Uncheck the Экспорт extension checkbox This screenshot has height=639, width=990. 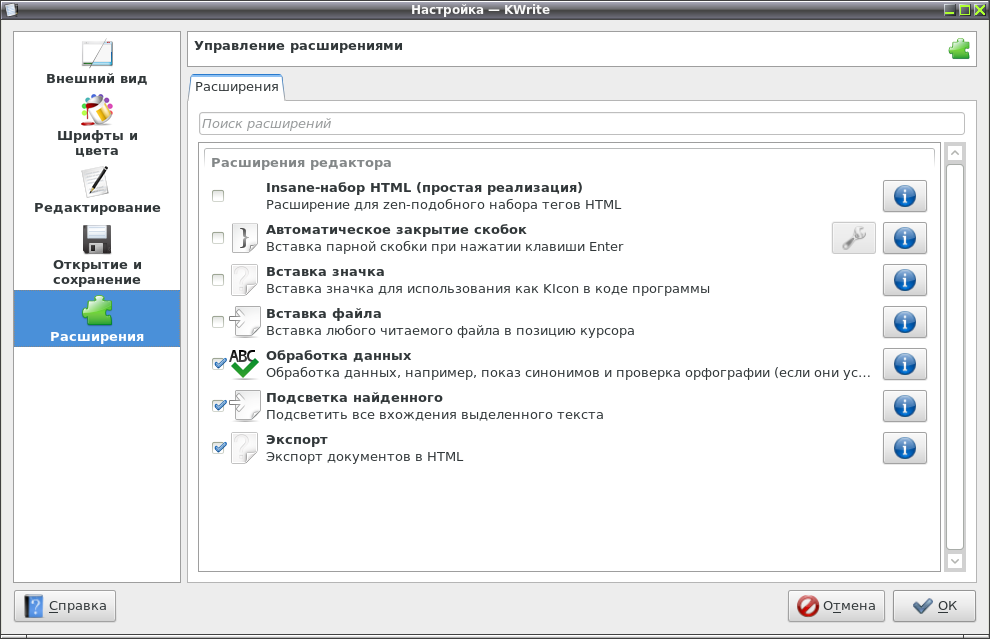tap(218, 448)
